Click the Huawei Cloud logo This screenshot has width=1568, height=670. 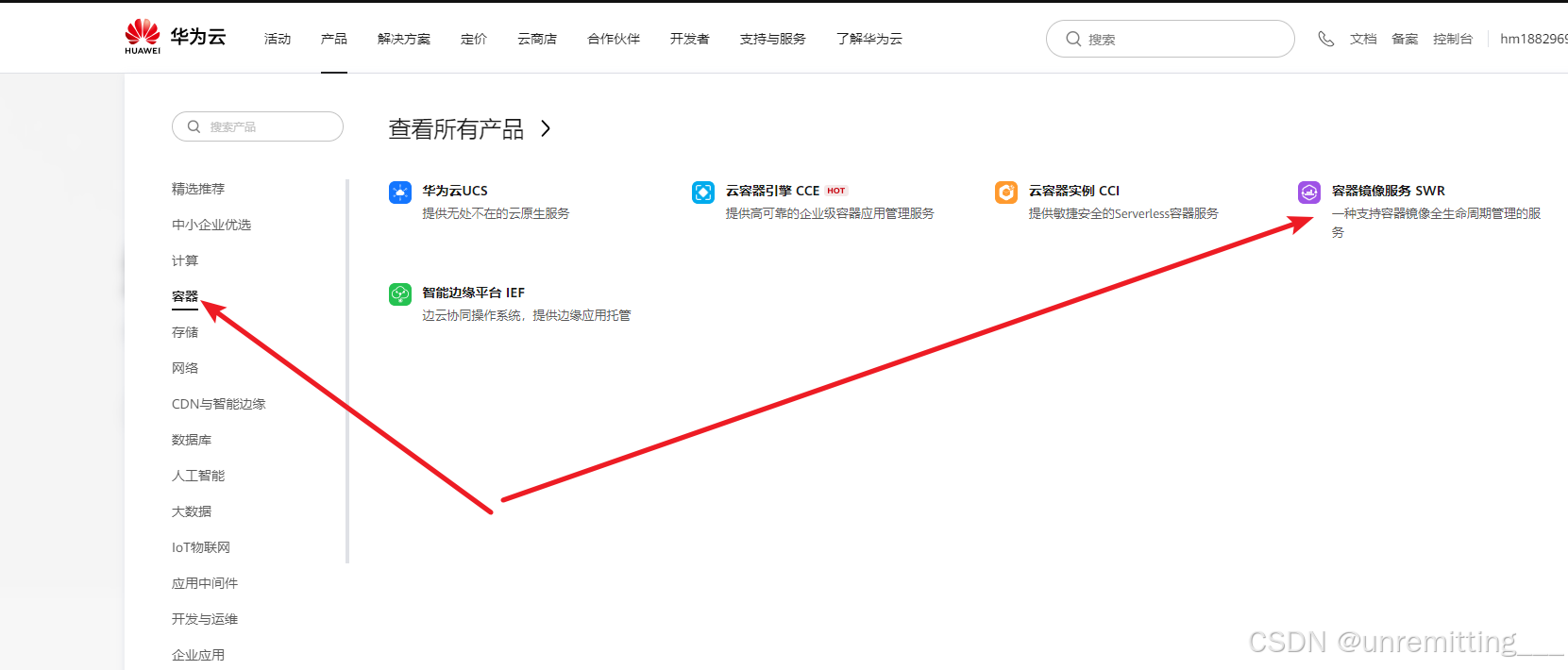[176, 37]
